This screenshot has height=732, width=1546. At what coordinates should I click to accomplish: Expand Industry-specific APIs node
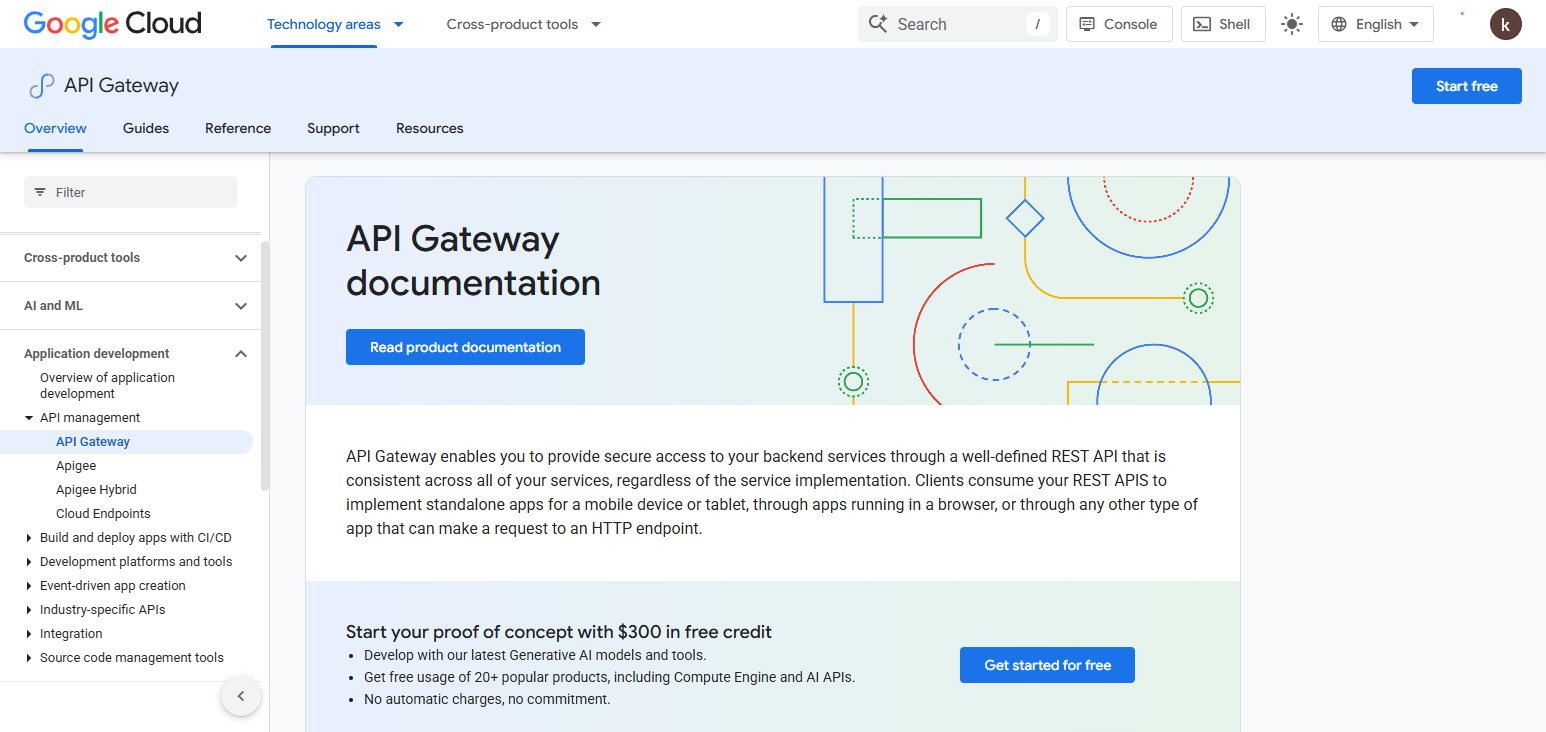coord(29,610)
